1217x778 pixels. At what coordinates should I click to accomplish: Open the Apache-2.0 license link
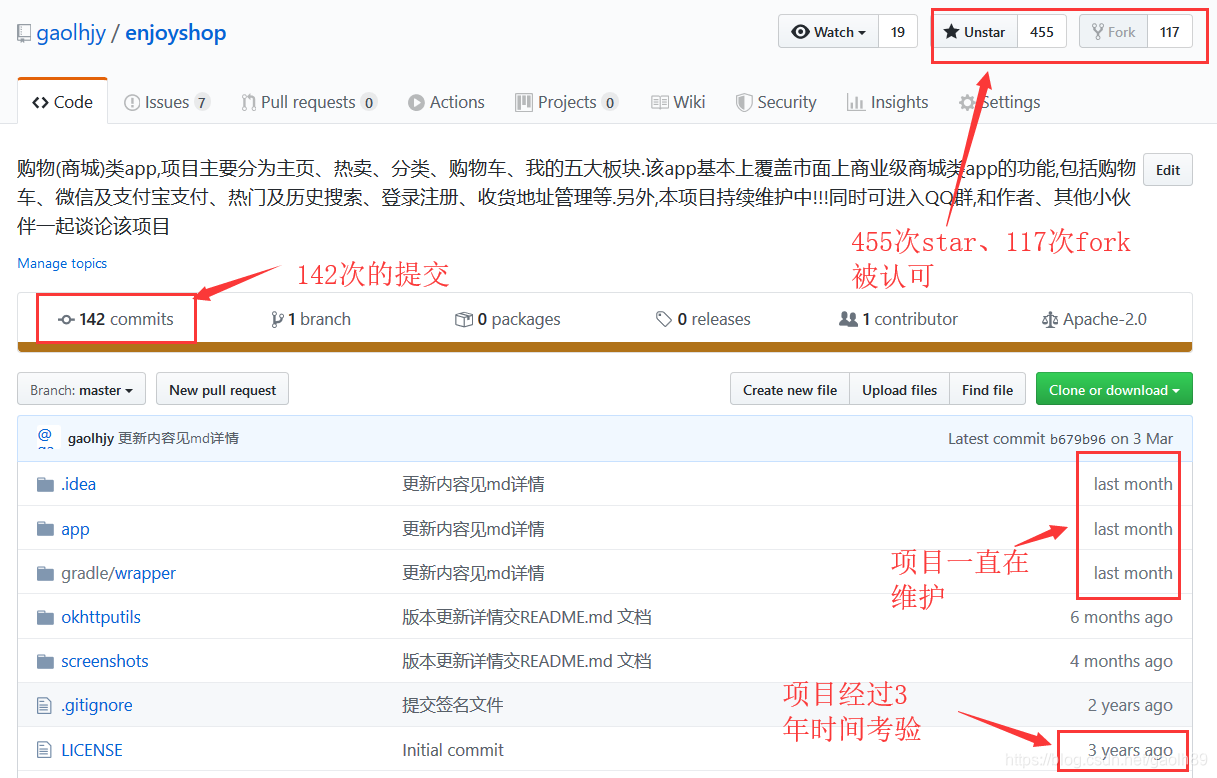point(1094,319)
